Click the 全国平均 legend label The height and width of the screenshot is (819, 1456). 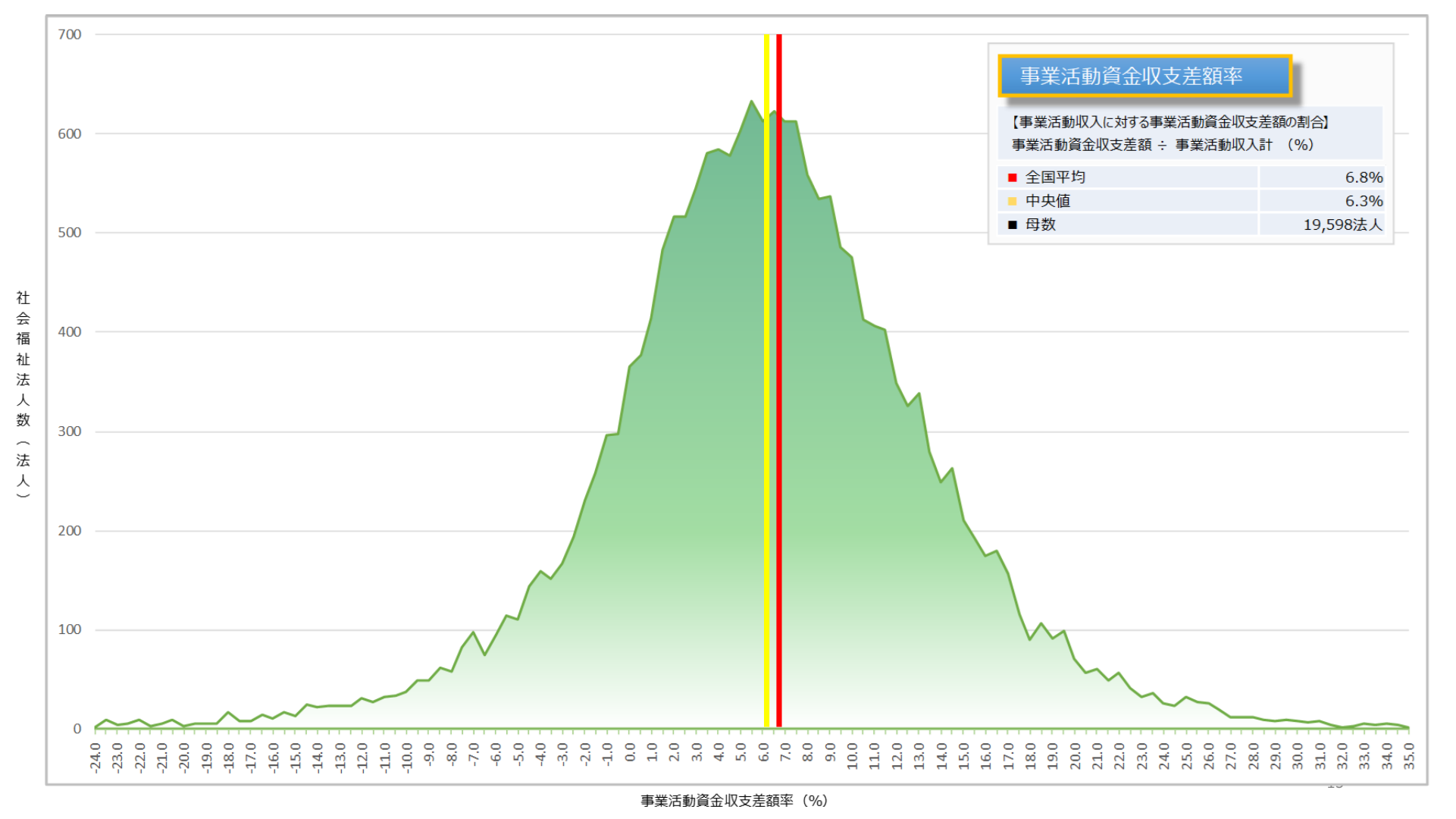click(1055, 177)
